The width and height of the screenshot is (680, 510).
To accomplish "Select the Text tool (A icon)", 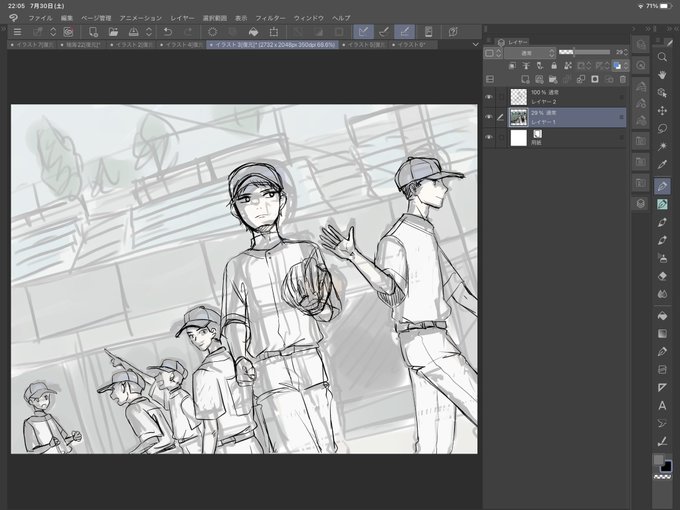I will coord(662,405).
